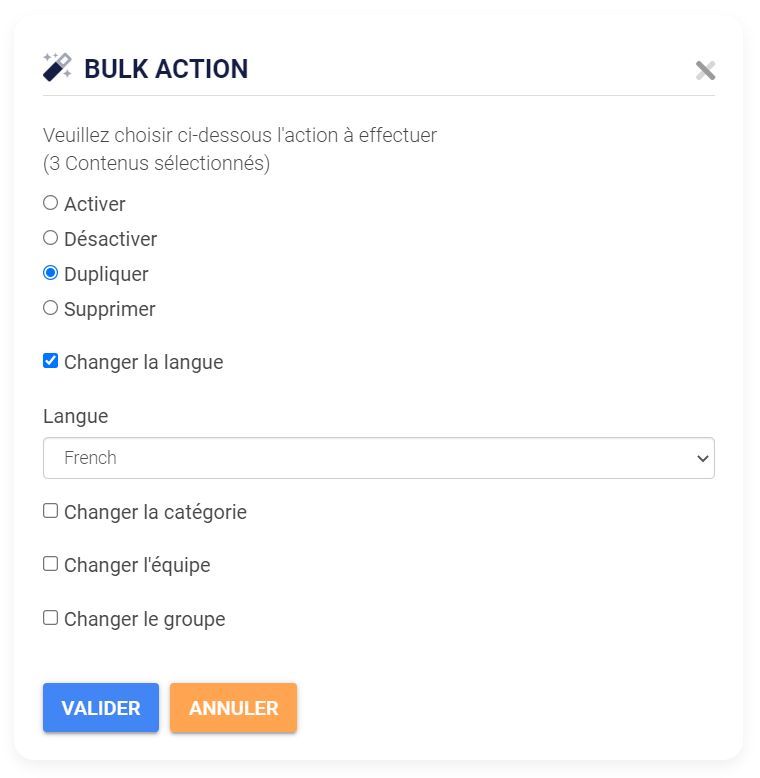Viewport: 760px width, 778px height.
Task: Click the BULK ACTION title heading
Action: click(166, 68)
